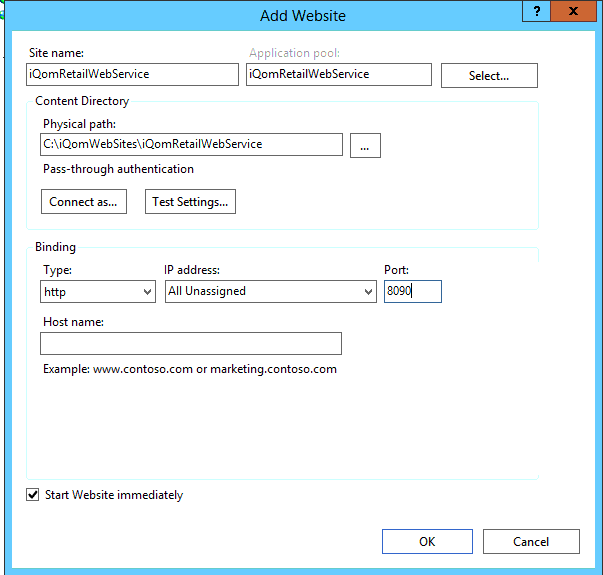Screen dimensions: 603x575
Task: Click the Binding group label
Action: 55,247
